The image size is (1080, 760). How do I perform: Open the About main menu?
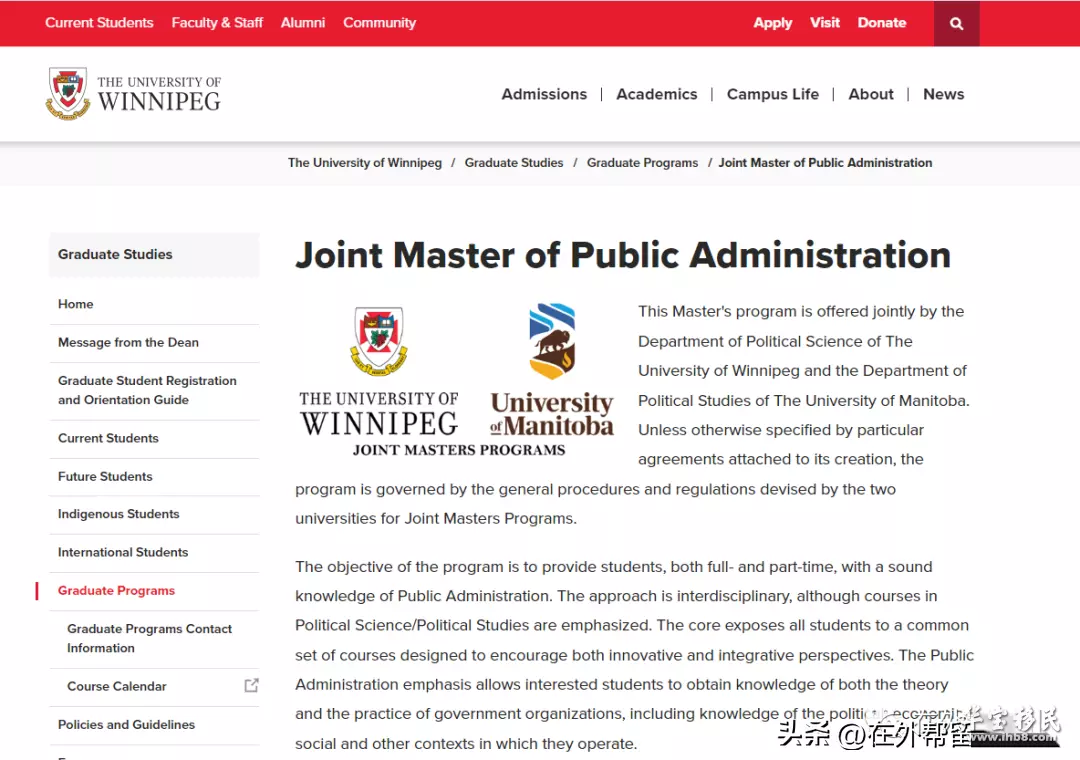point(871,94)
